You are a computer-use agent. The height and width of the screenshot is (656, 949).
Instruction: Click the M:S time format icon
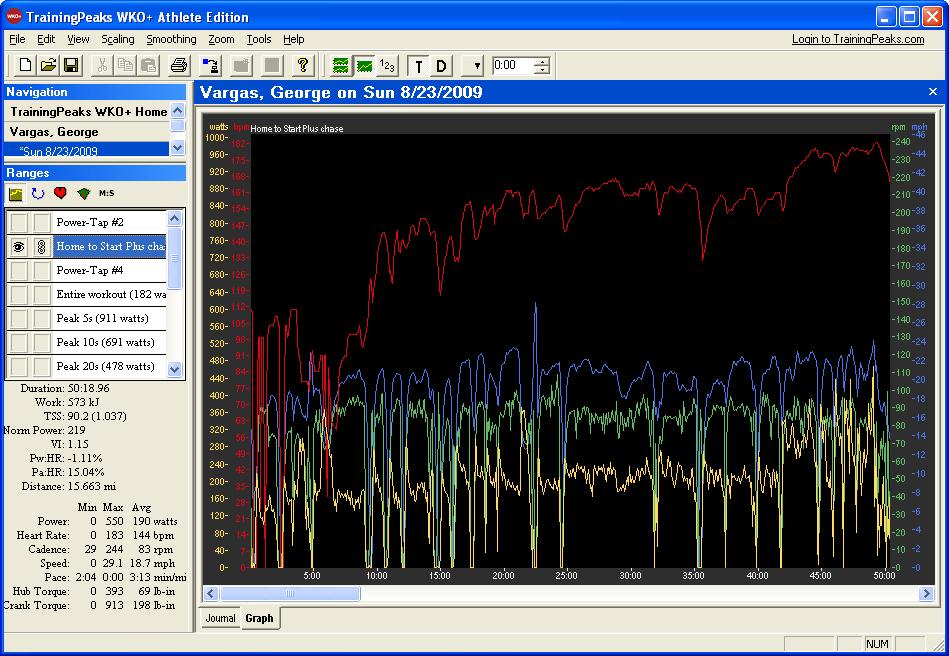[106, 193]
